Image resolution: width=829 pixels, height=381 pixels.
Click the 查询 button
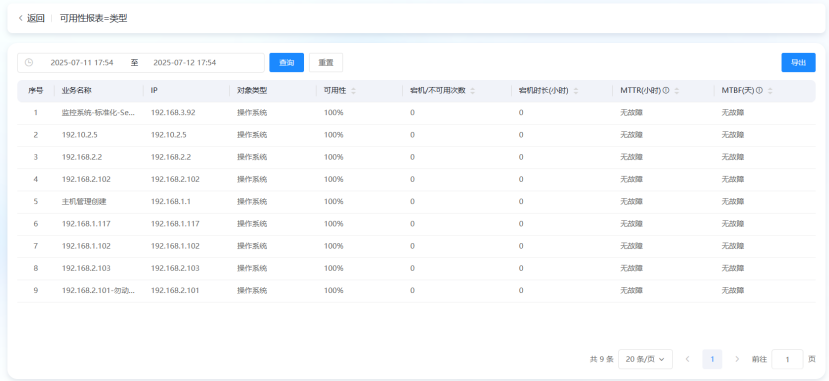[x=287, y=62]
